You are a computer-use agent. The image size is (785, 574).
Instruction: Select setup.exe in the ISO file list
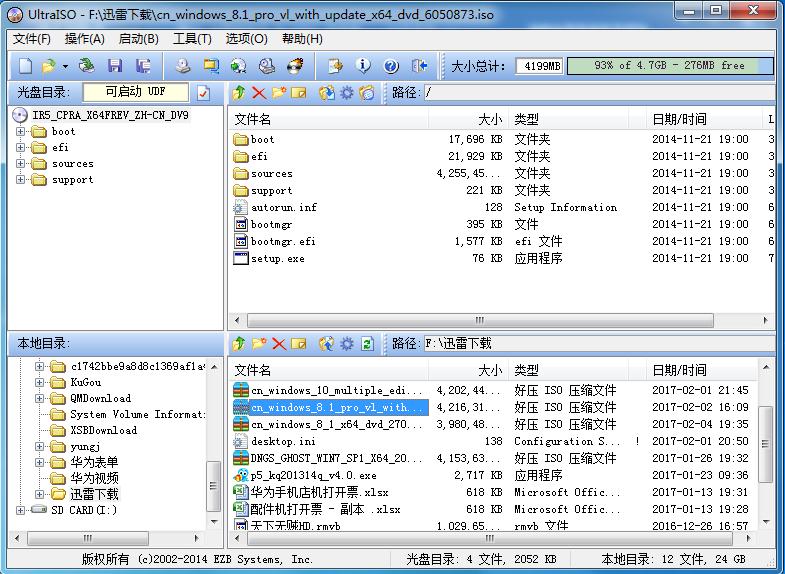click(x=278, y=259)
